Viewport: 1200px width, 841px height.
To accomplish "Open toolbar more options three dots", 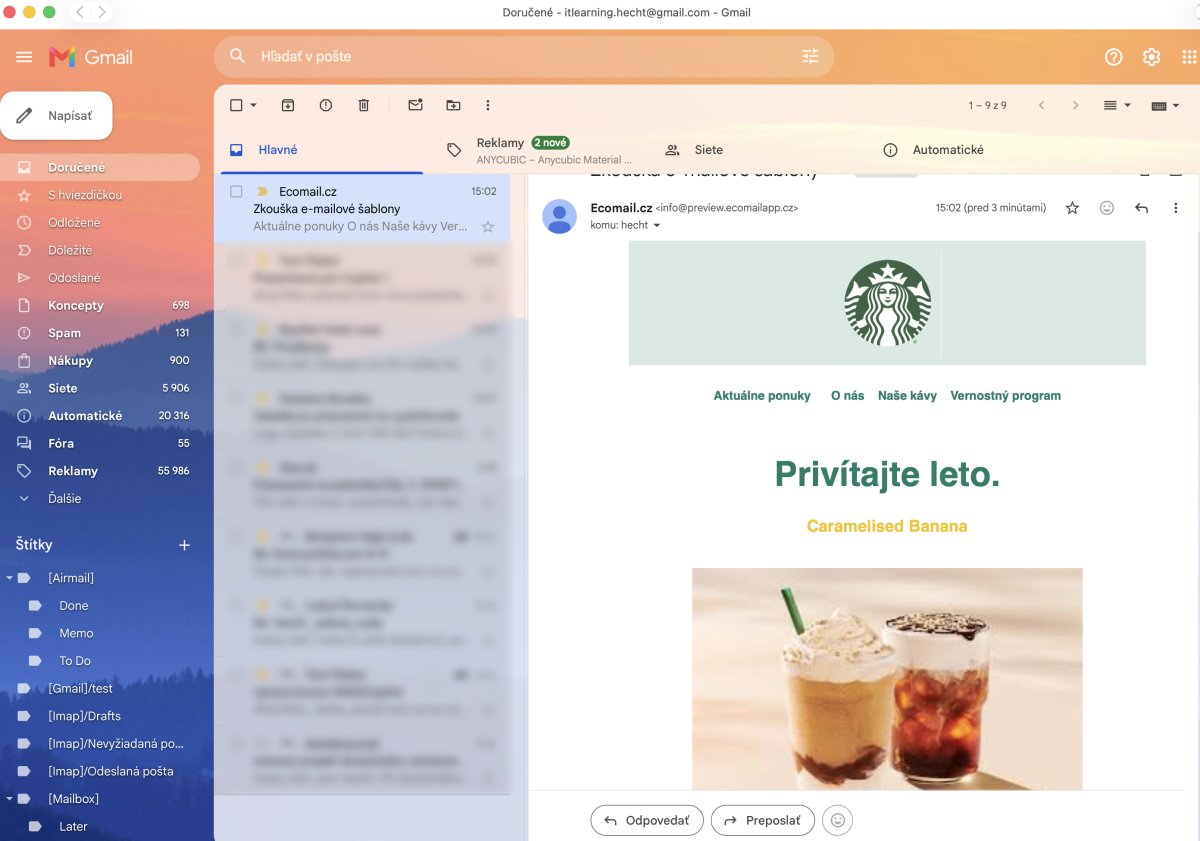I will tap(488, 105).
